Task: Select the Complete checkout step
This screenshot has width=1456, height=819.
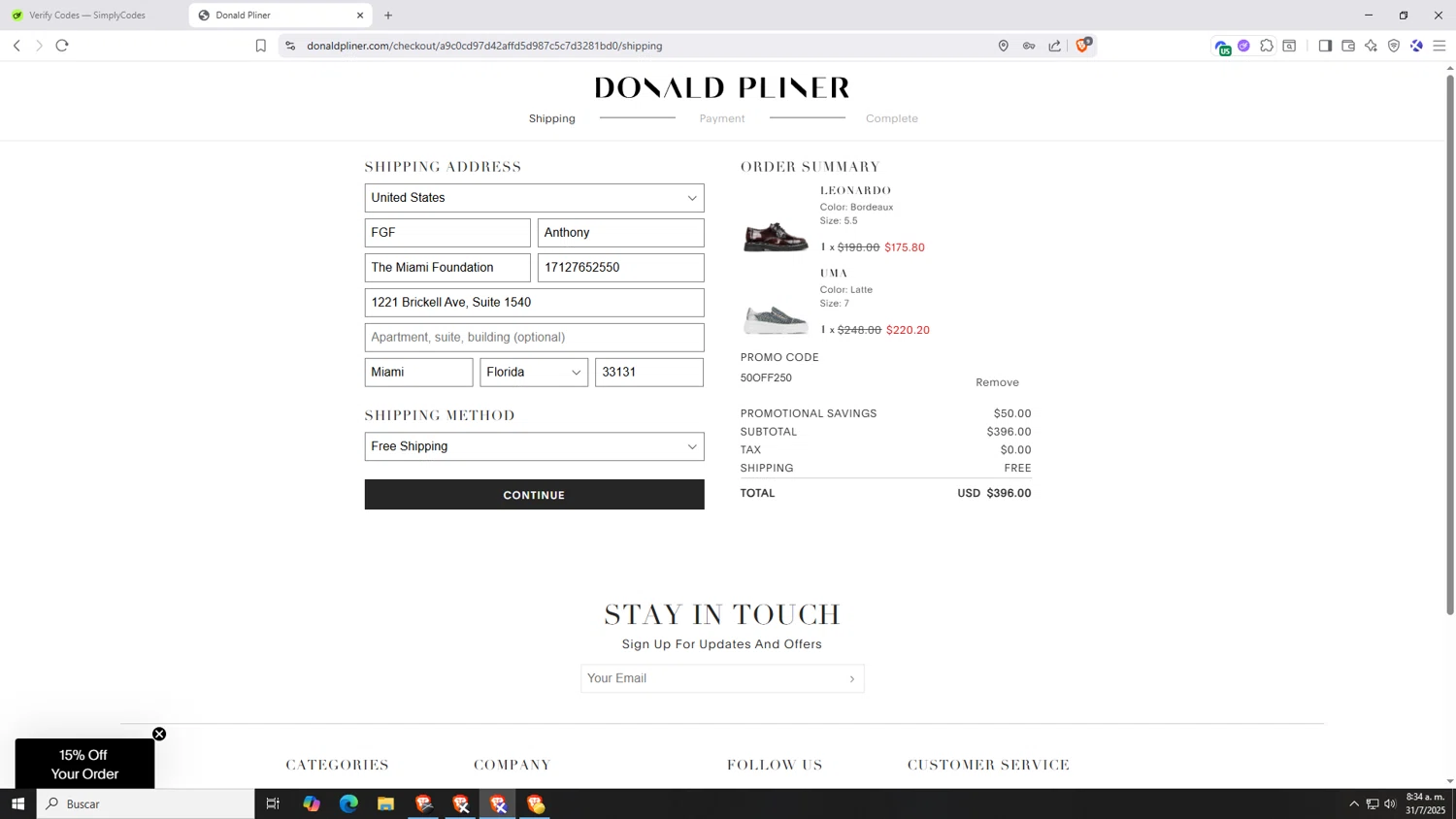Action: [892, 118]
